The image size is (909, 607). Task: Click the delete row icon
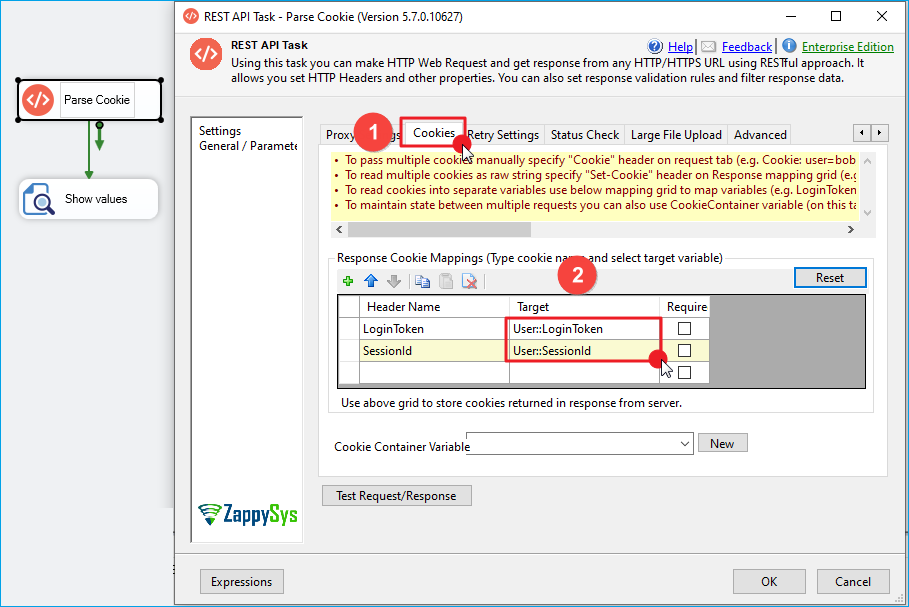pos(468,282)
